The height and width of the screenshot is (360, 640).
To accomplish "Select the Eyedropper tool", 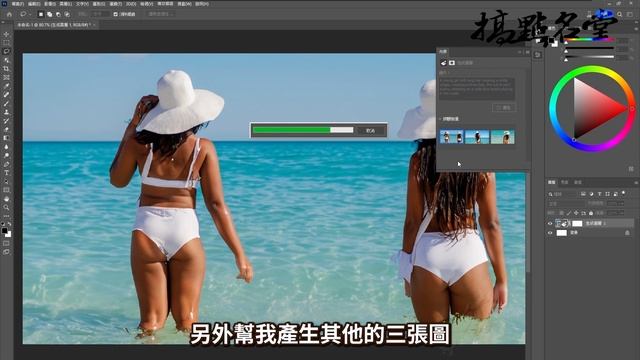I will click(x=6, y=86).
